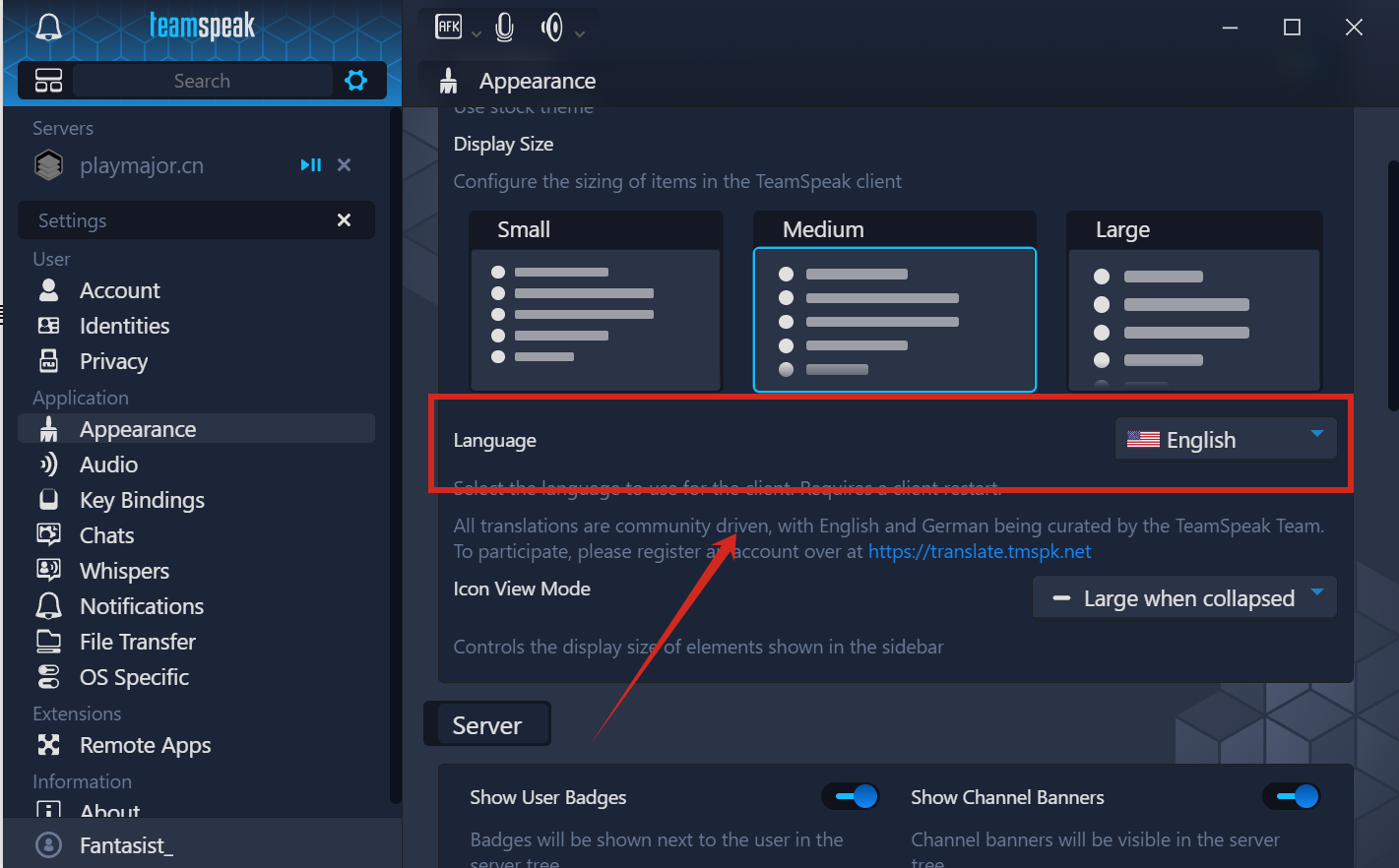This screenshot has height=868, width=1399.
Task: Click the Search input field
Action: [x=202, y=81]
